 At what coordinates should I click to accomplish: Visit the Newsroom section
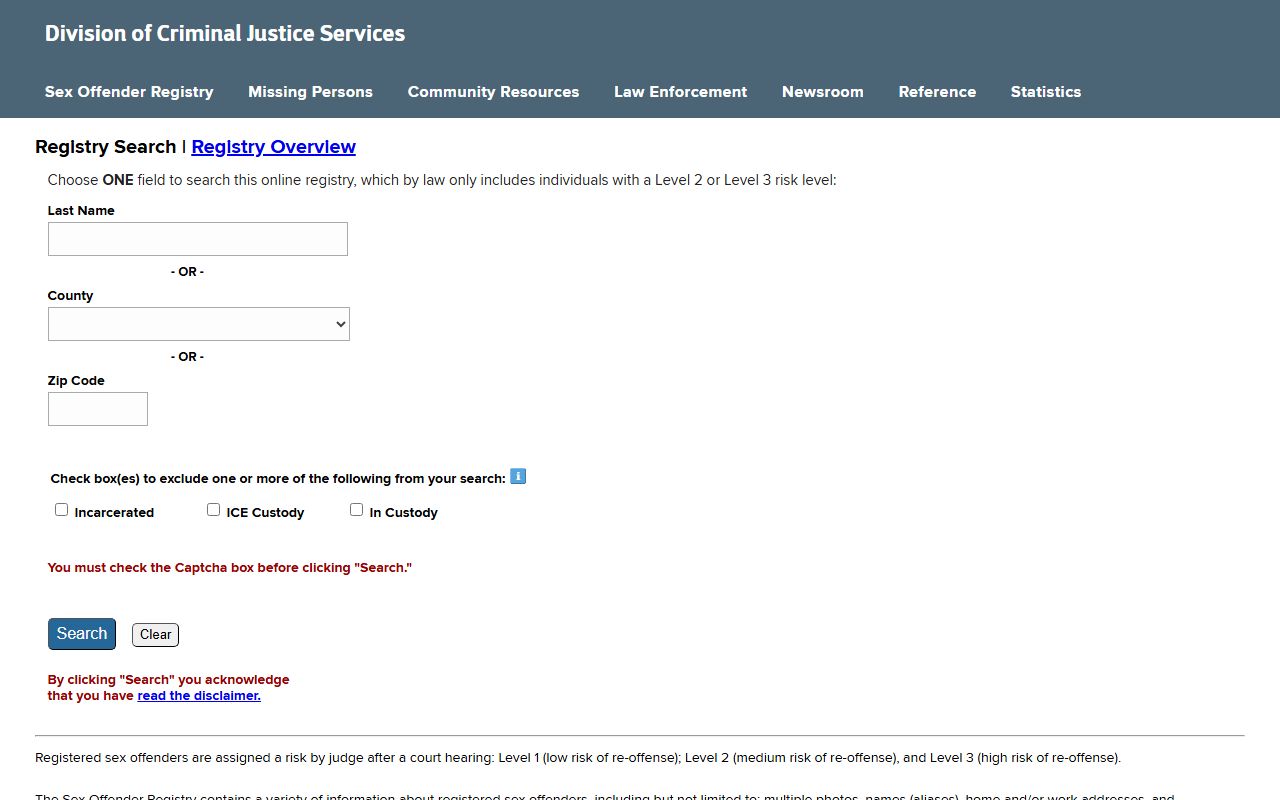coord(823,92)
